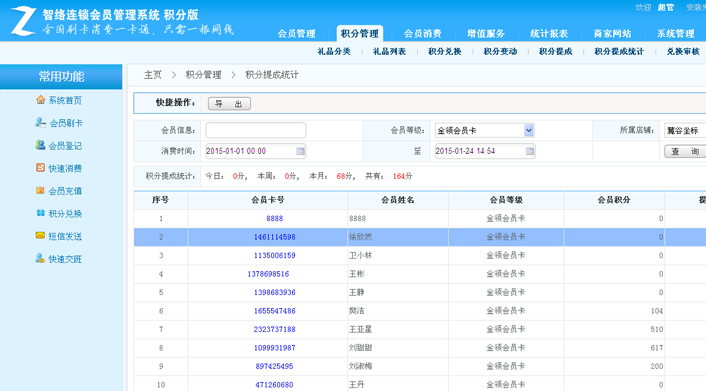Select the name cell 卫小林
706x391 pixels.
[360, 255]
